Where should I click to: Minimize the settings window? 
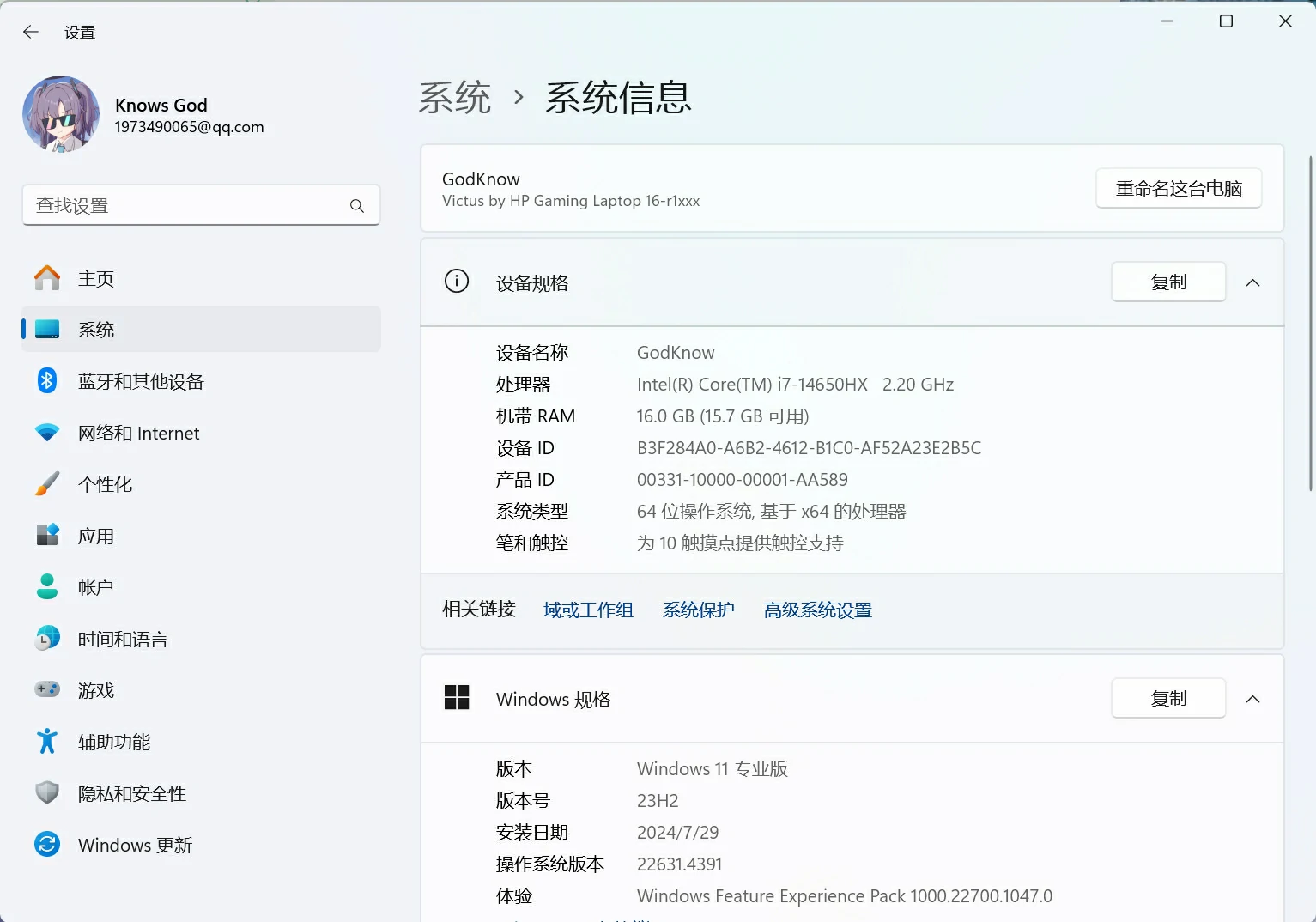point(1167,21)
